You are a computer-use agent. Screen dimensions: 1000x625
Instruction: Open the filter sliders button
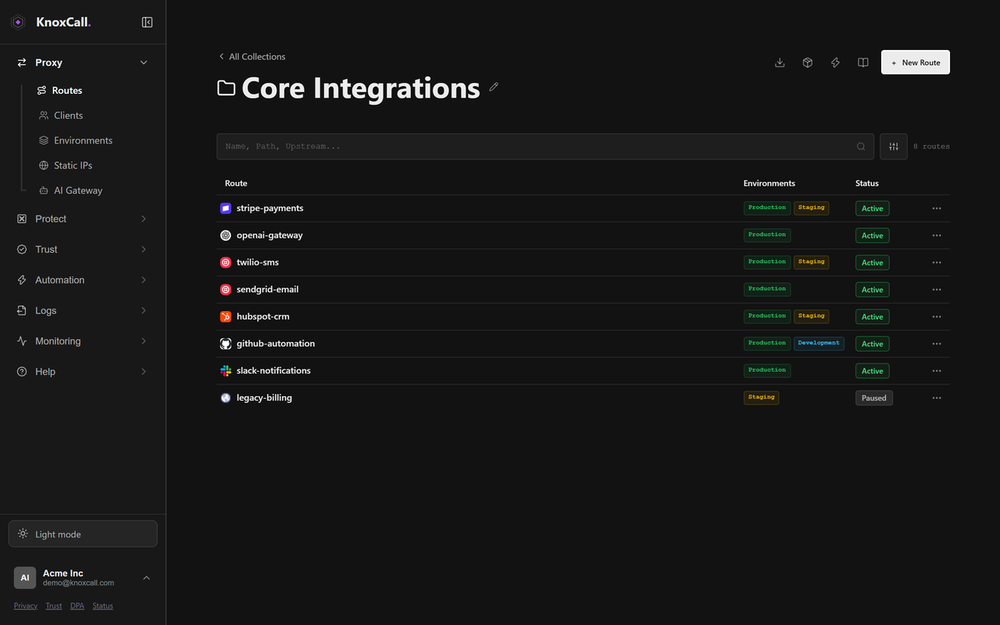893,147
